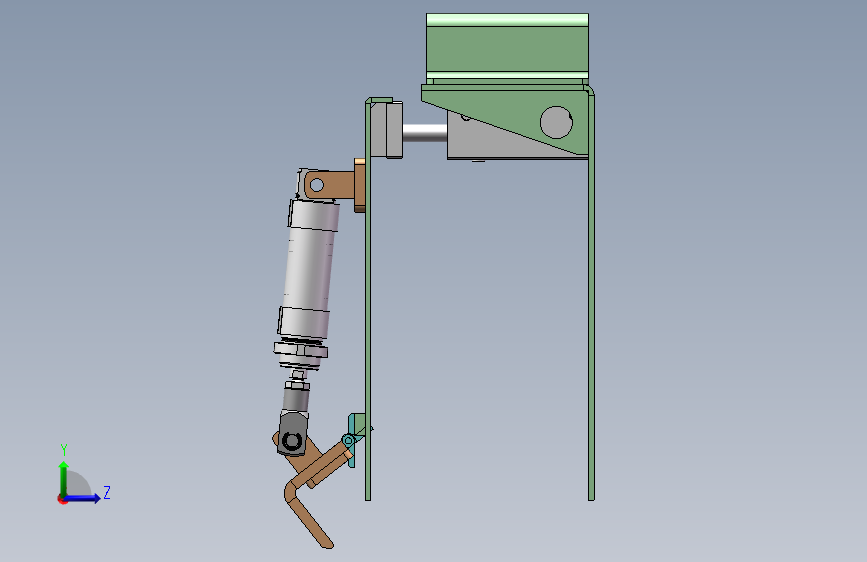Select the light green top strip of housing
867x562 pixels.
507,19
